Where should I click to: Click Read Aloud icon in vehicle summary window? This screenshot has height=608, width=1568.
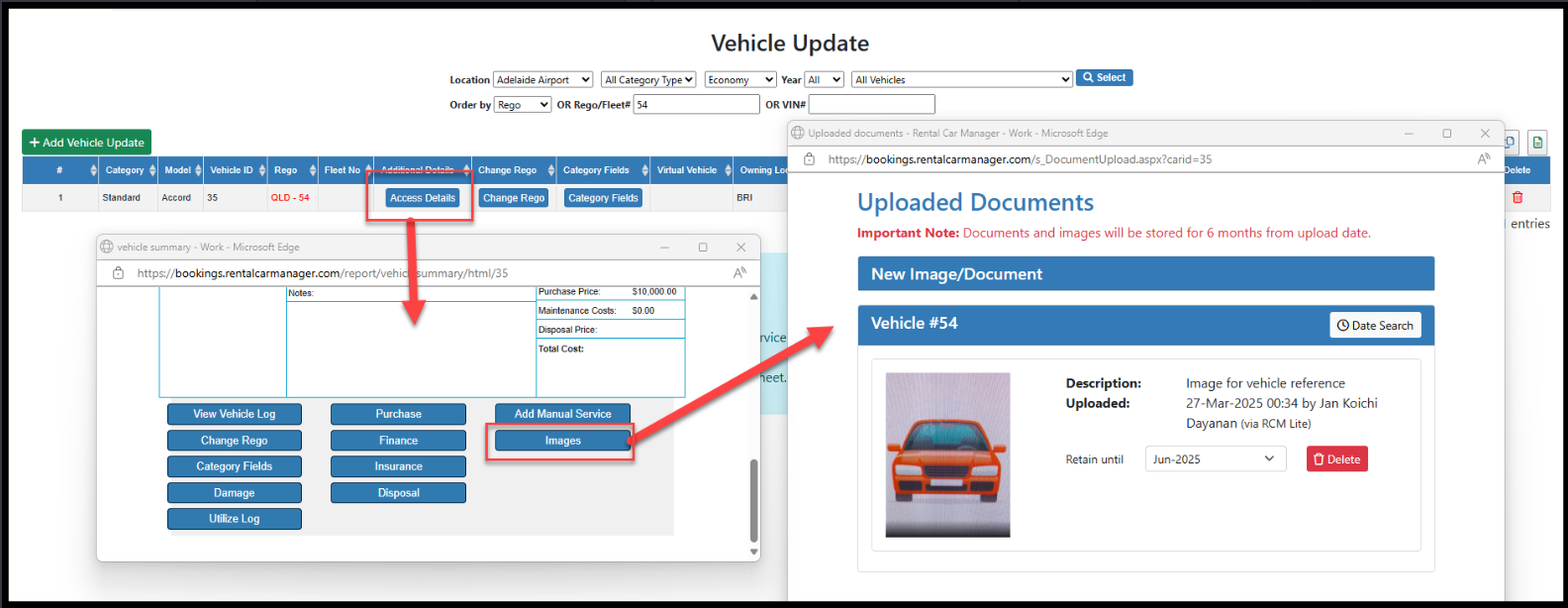pyautogui.click(x=739, y=273)
